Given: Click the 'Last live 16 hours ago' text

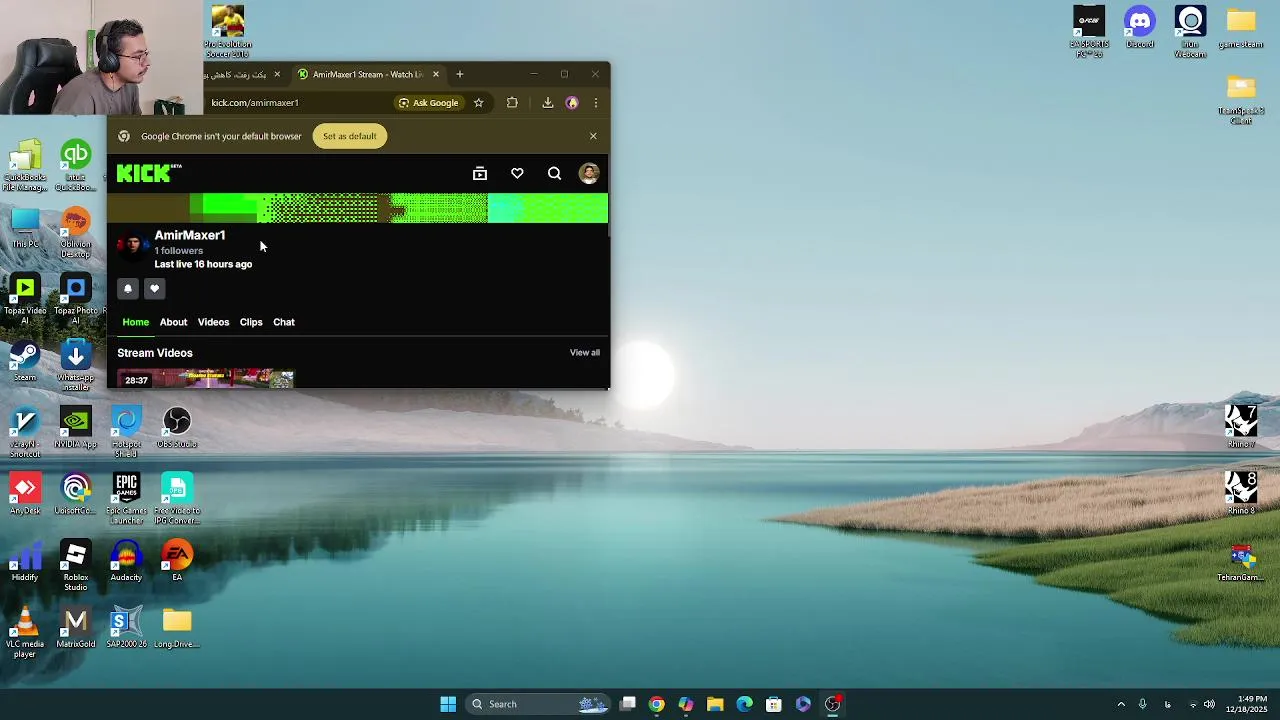Looking at the screenshot, I should (203, 264).
